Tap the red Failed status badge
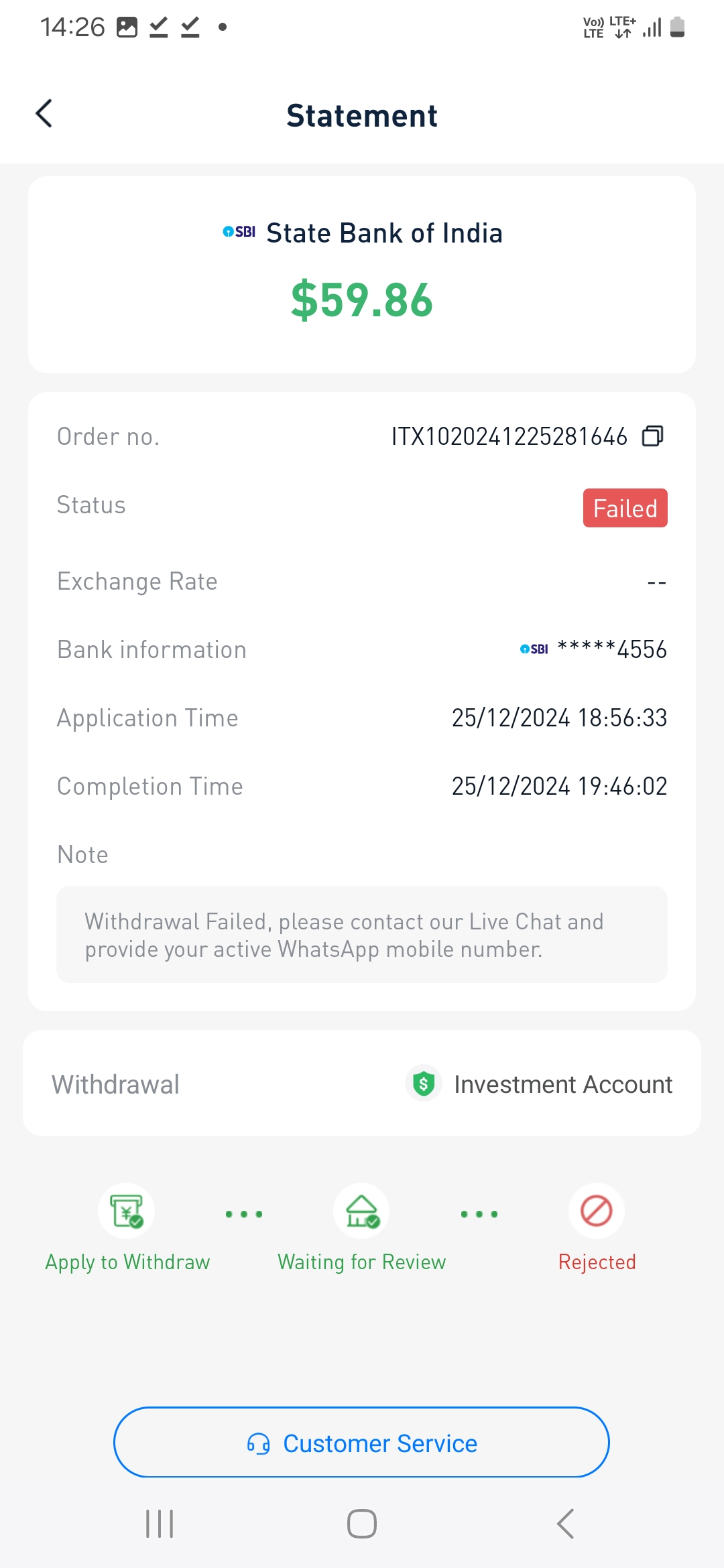The image size is (724, 1568). point(625,509)
